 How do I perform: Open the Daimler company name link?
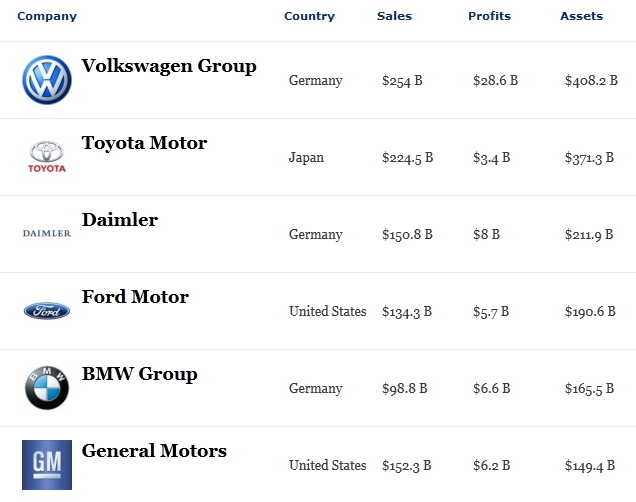pyautogui.click(x=120, y=220)
